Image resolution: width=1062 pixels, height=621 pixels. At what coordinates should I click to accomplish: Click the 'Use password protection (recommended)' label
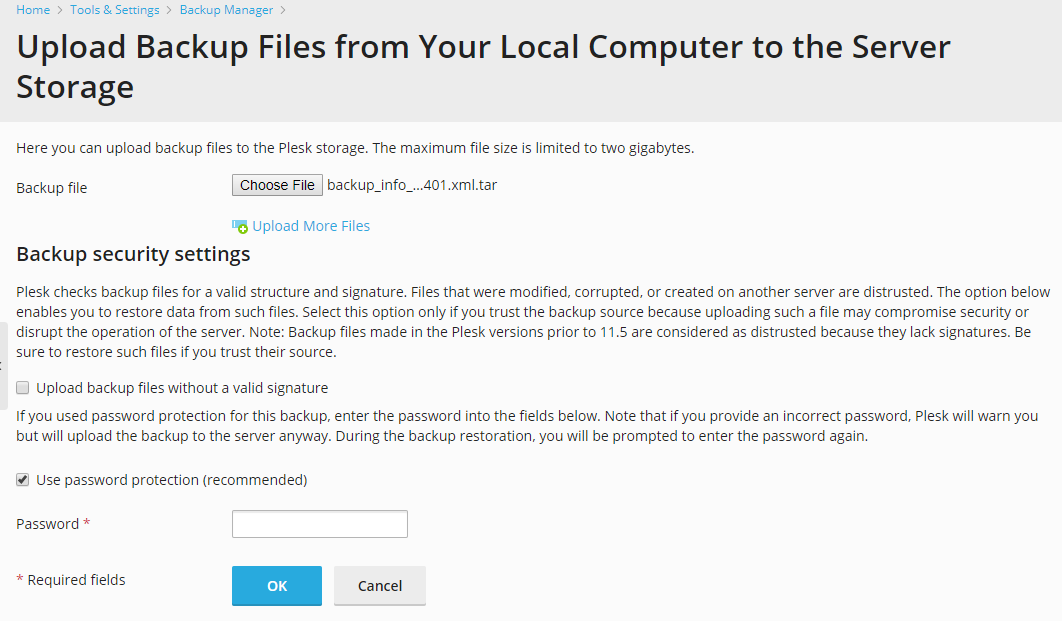[171, 480]
